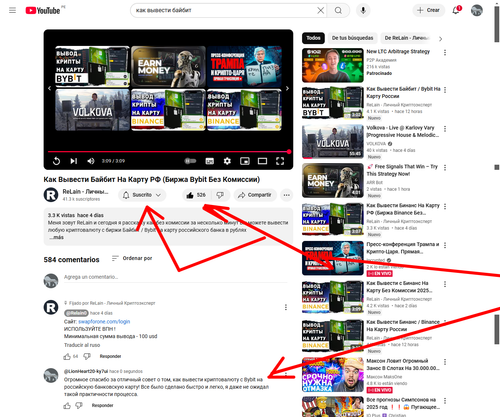Like the video with 526 likes
Image resolution: width=500 pixels, height=417 pixels.
196,195
